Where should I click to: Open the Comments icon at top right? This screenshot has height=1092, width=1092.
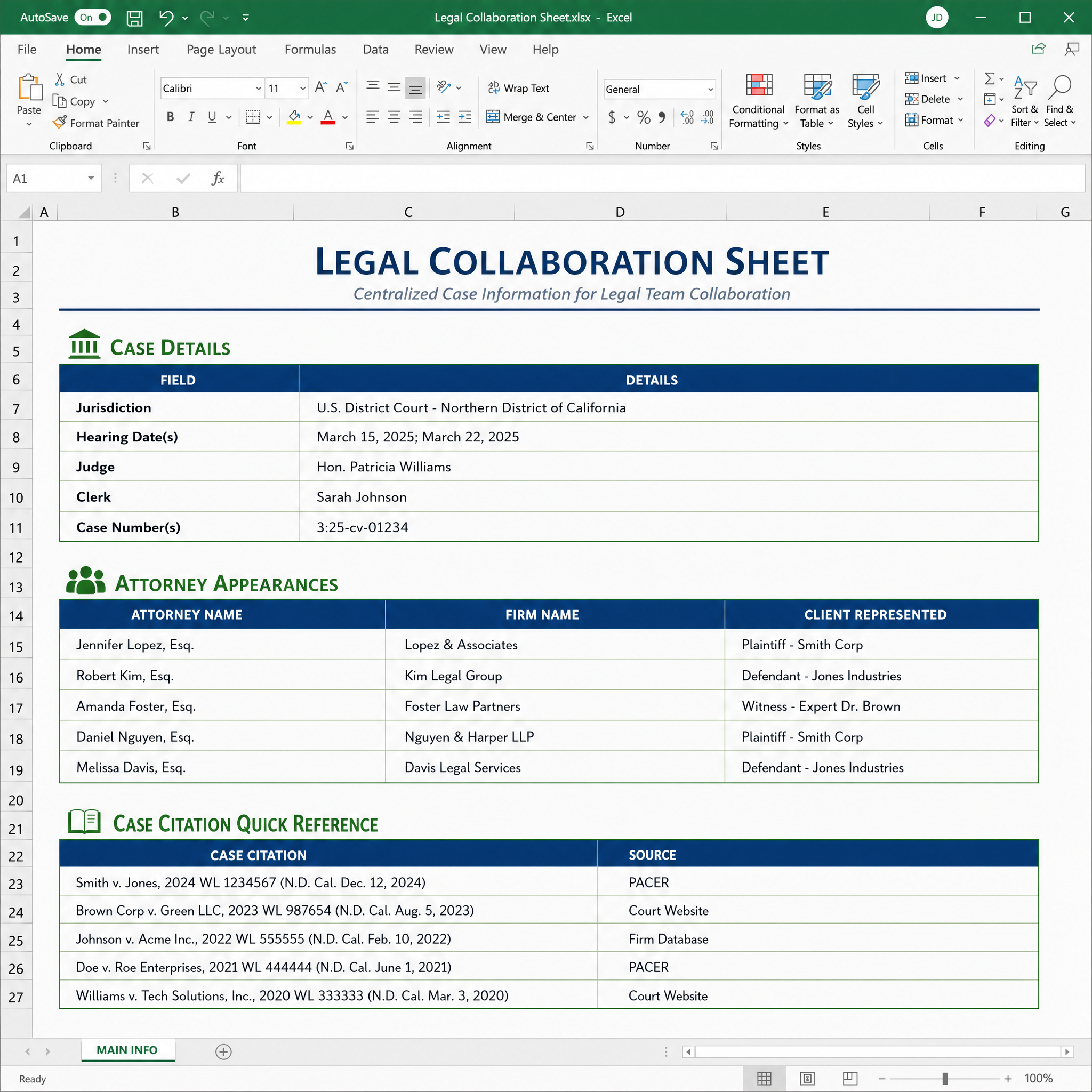tap(1071, 49)
